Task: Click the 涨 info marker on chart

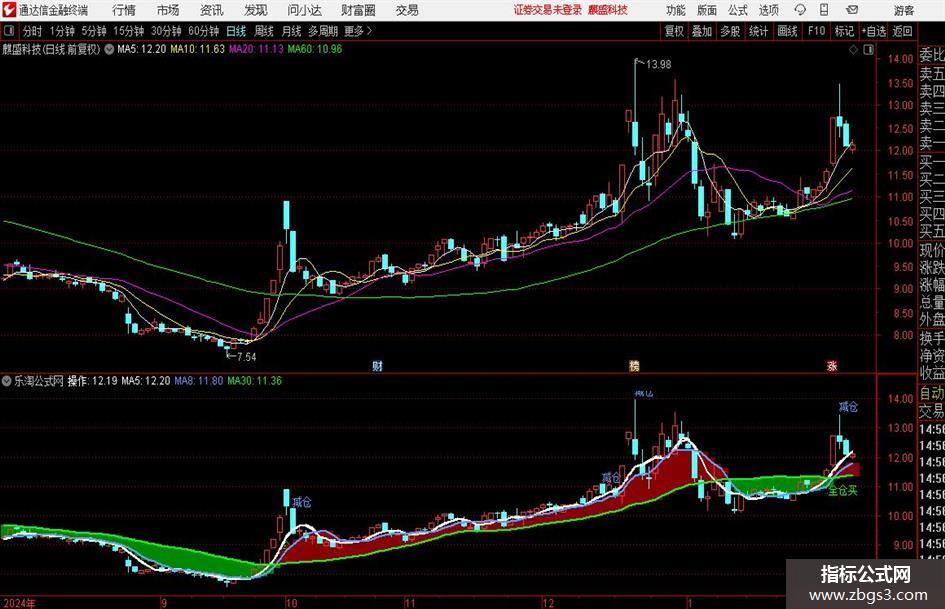Action: pos(832,365)
